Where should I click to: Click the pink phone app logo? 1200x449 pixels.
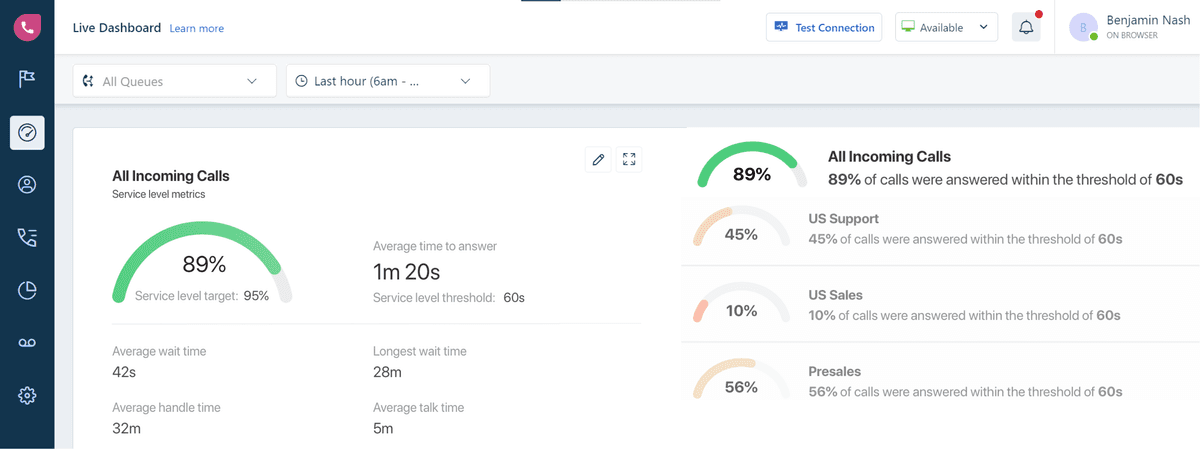pyautogui.click(x=27, y=28)
